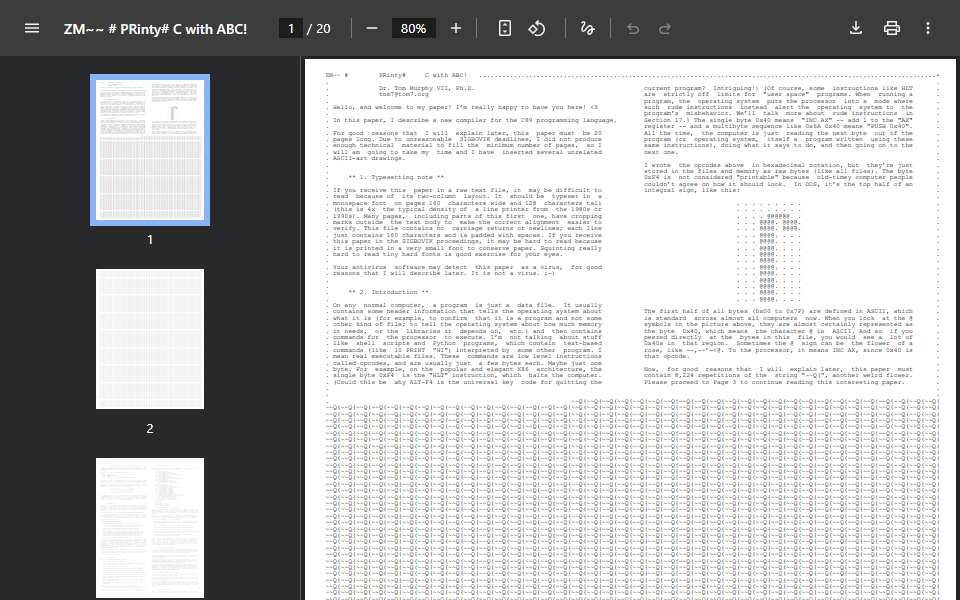The height and width of the screenshot is (600, 960).
Task: Click the email 'tom7@tom7.org' text
Action: 403,94
